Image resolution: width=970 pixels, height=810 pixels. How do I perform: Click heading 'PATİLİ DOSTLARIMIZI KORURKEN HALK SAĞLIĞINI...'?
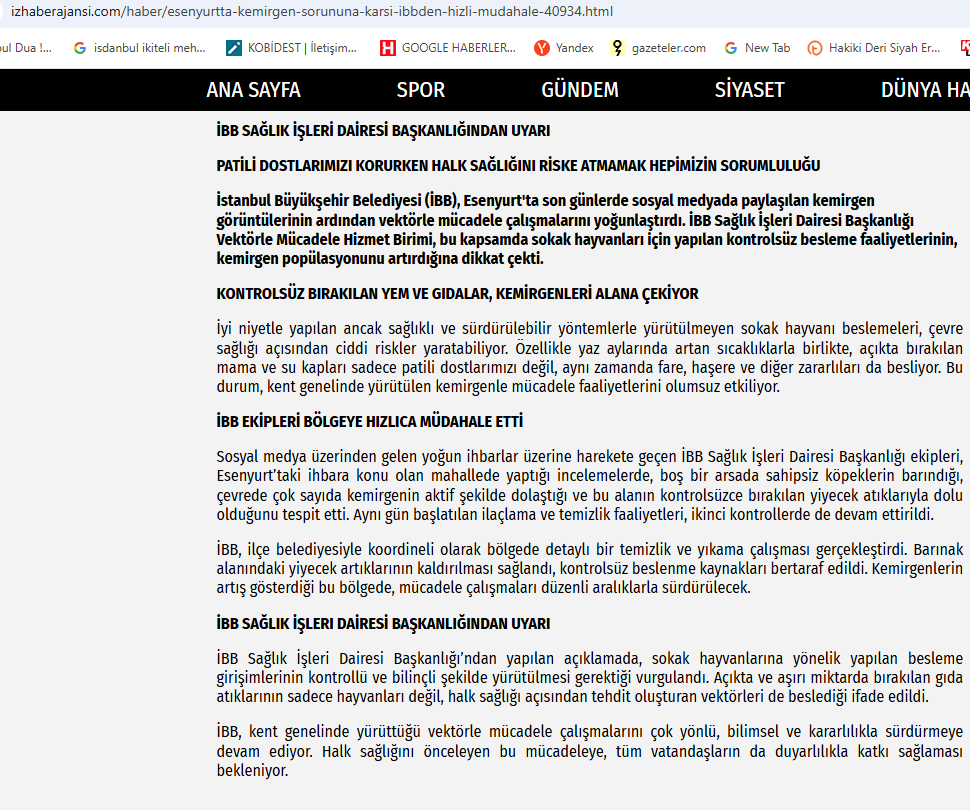point(518,166)
